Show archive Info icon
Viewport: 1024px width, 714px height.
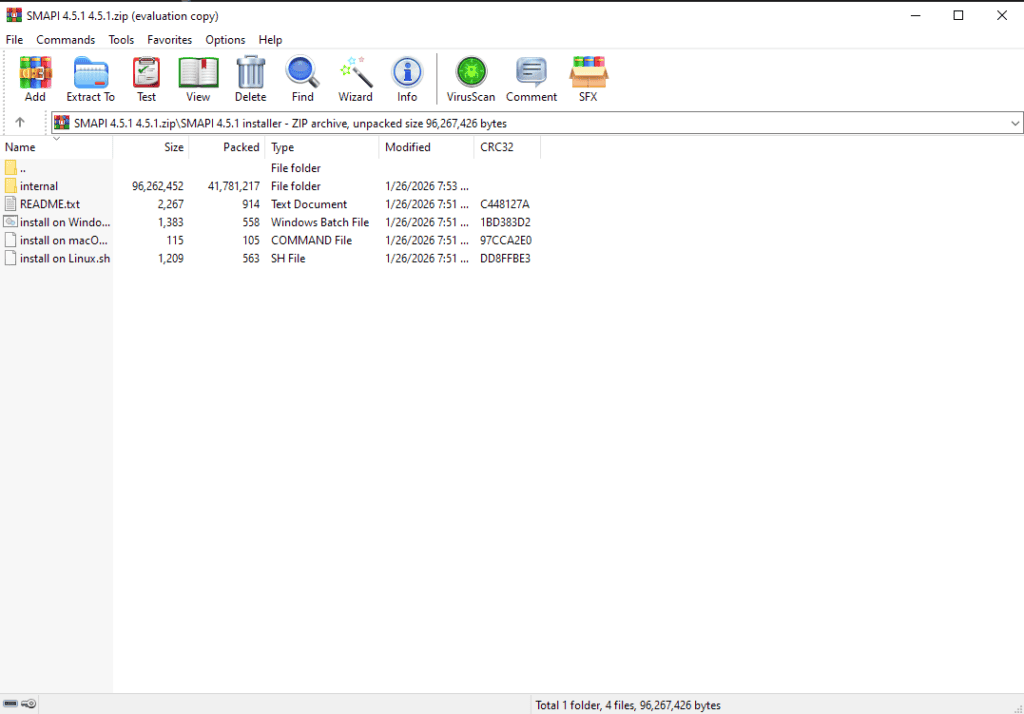click(407, 78)
